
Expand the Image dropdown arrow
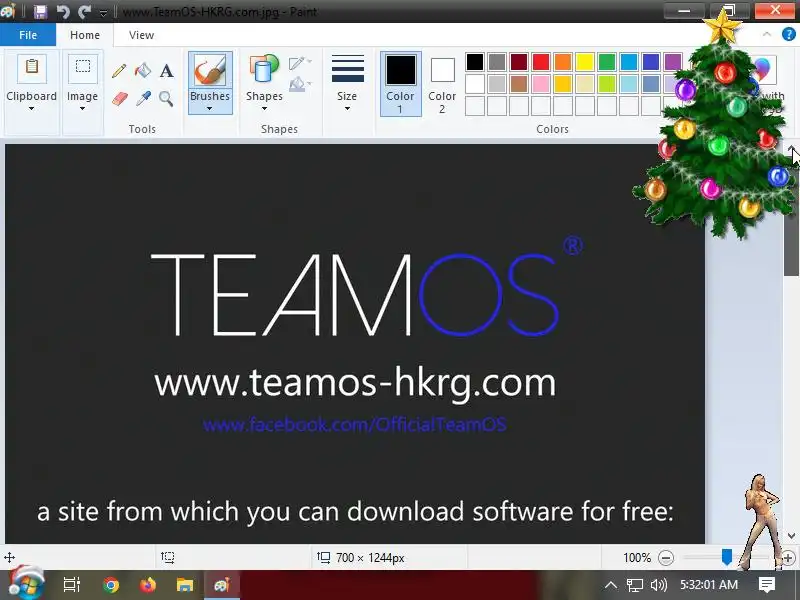tap(82, 108)
